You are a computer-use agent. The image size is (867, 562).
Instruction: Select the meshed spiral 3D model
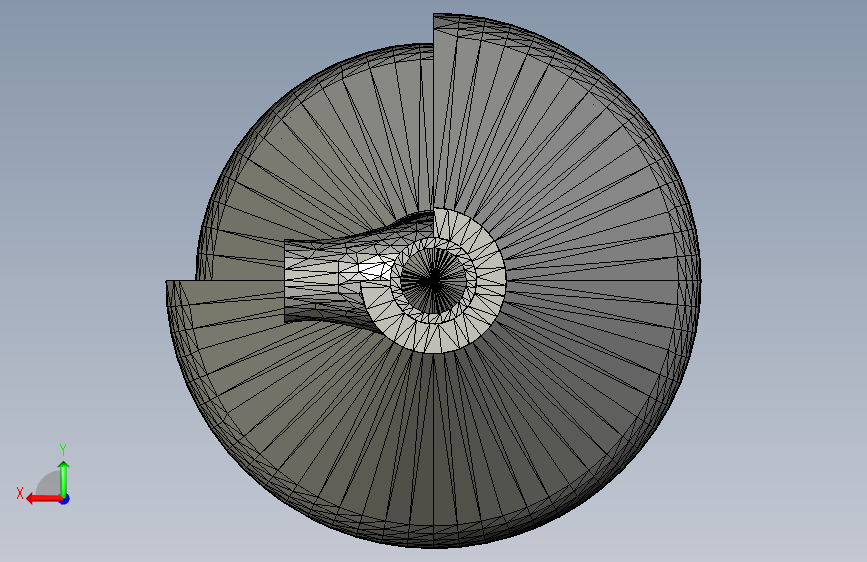[x=433, y=280]
